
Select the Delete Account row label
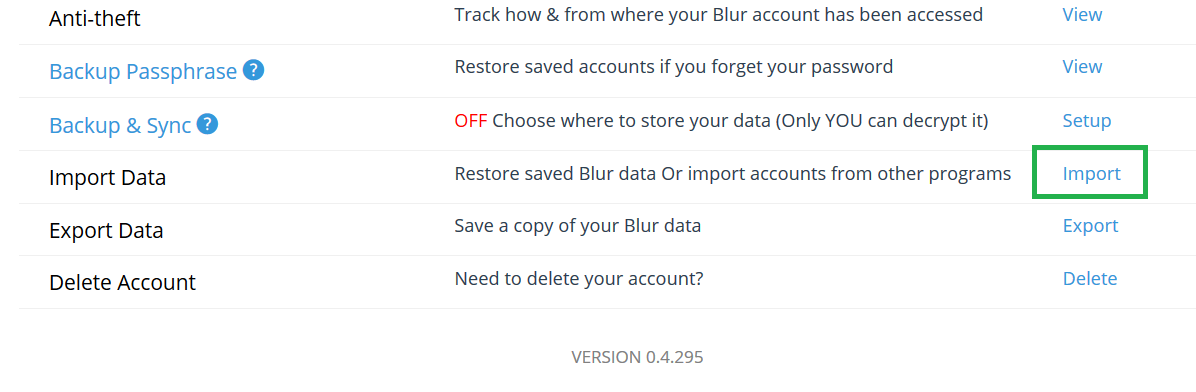[122, 283]
